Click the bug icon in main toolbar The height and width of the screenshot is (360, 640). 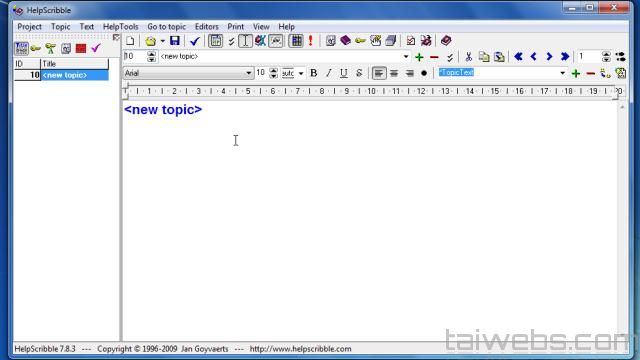coord(426,40)
